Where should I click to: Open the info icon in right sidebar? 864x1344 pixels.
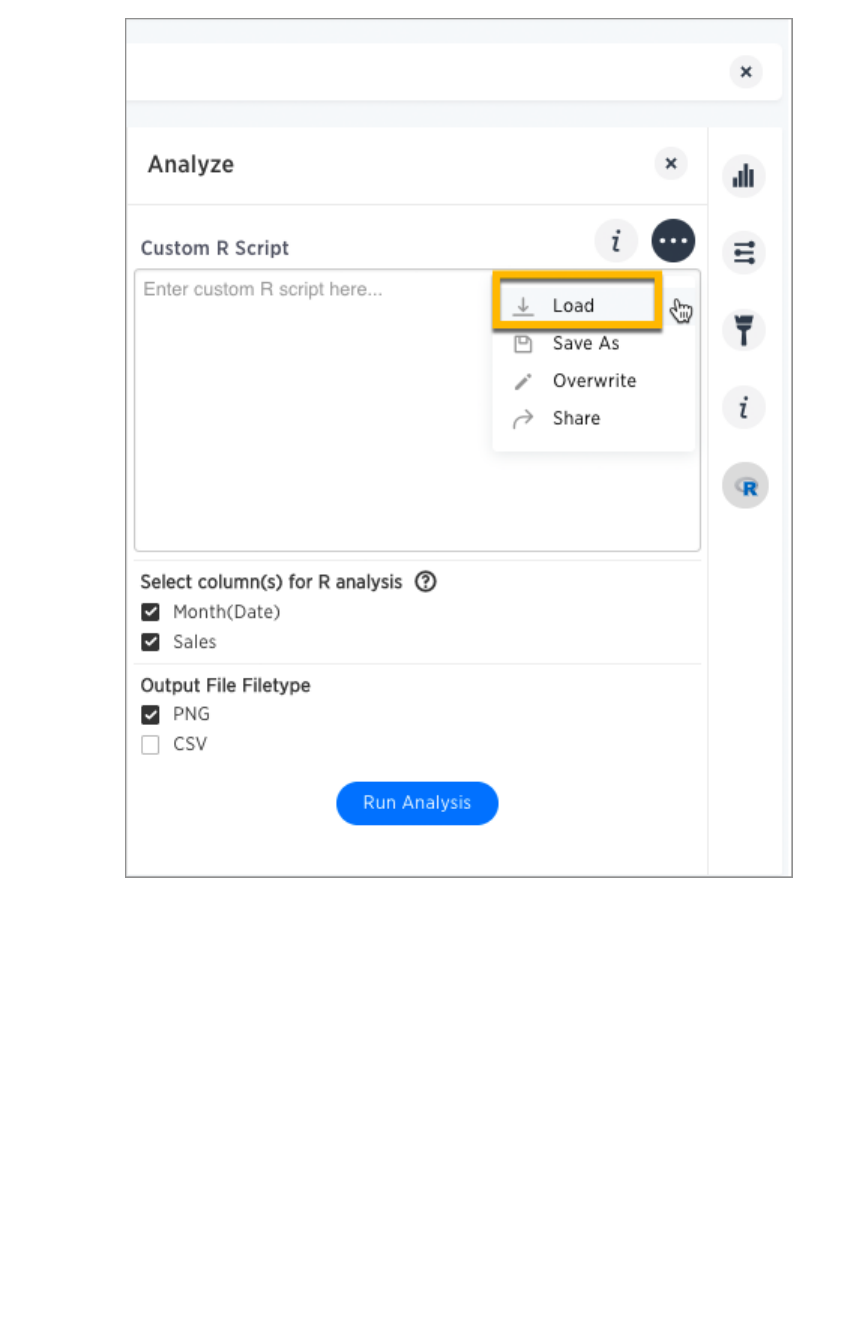[x=743, y=408]
